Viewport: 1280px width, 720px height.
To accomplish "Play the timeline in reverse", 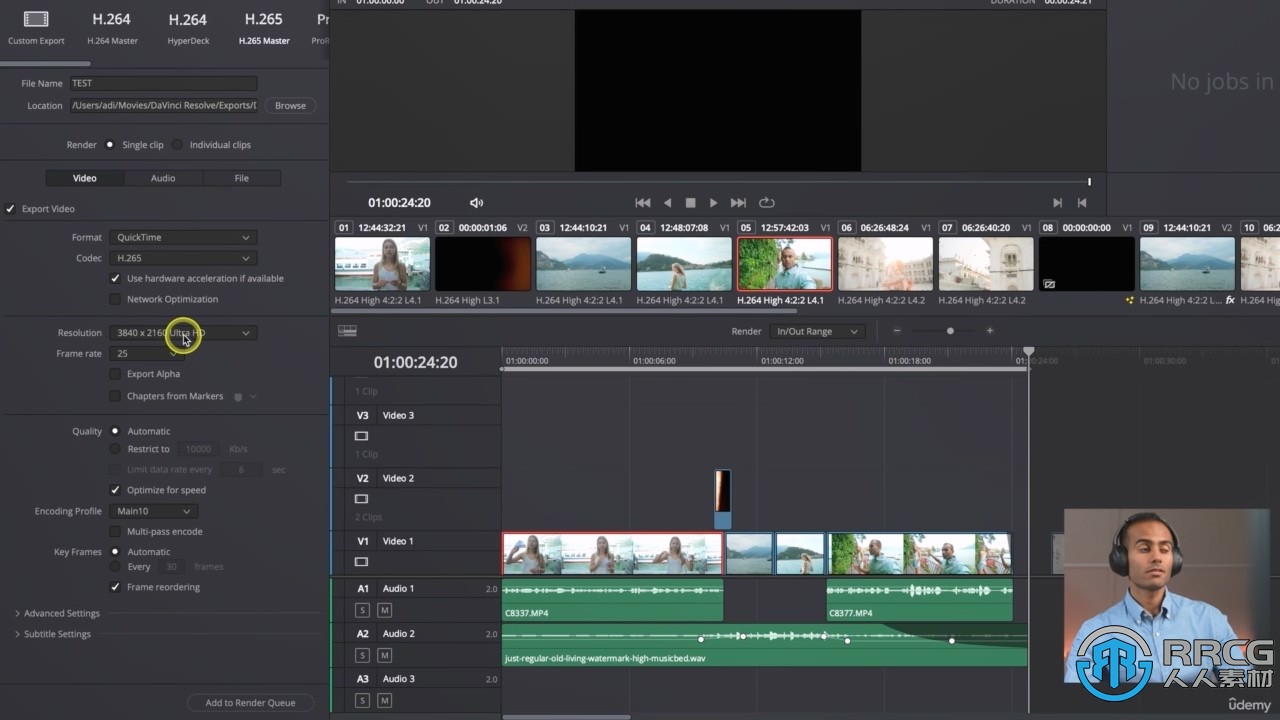I will pos(667,203).
